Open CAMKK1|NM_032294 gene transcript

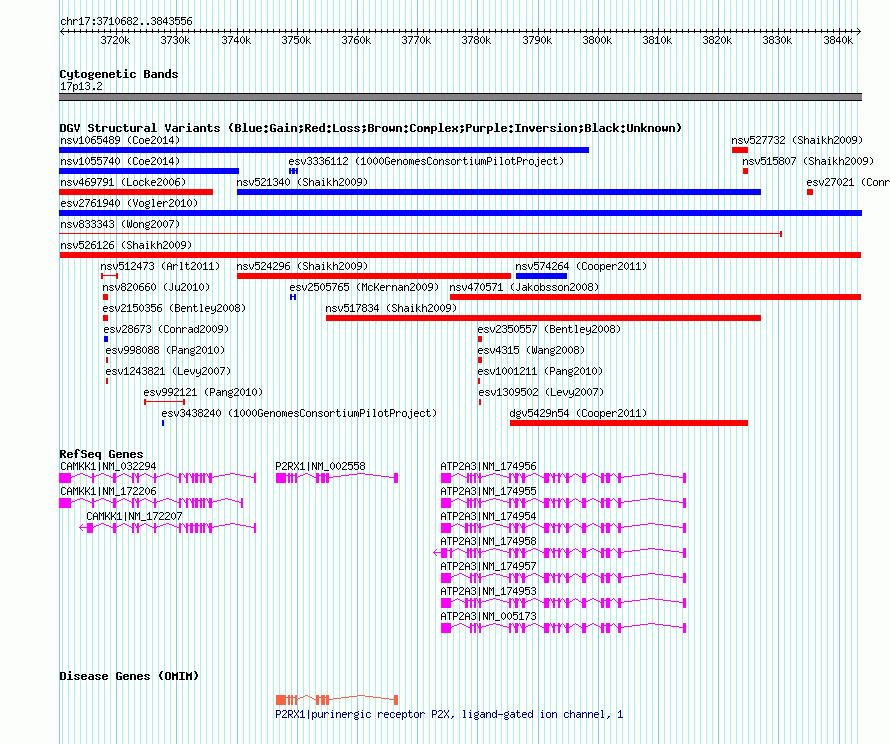(x=157, y=478)
